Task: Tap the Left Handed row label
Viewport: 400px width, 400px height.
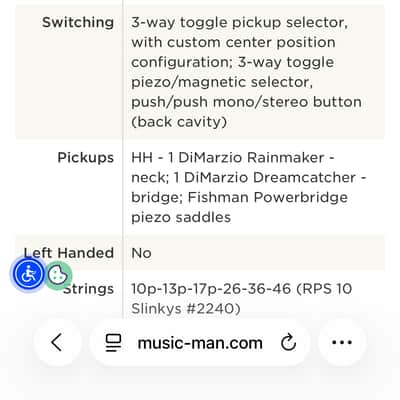Action: click(69, 253)
